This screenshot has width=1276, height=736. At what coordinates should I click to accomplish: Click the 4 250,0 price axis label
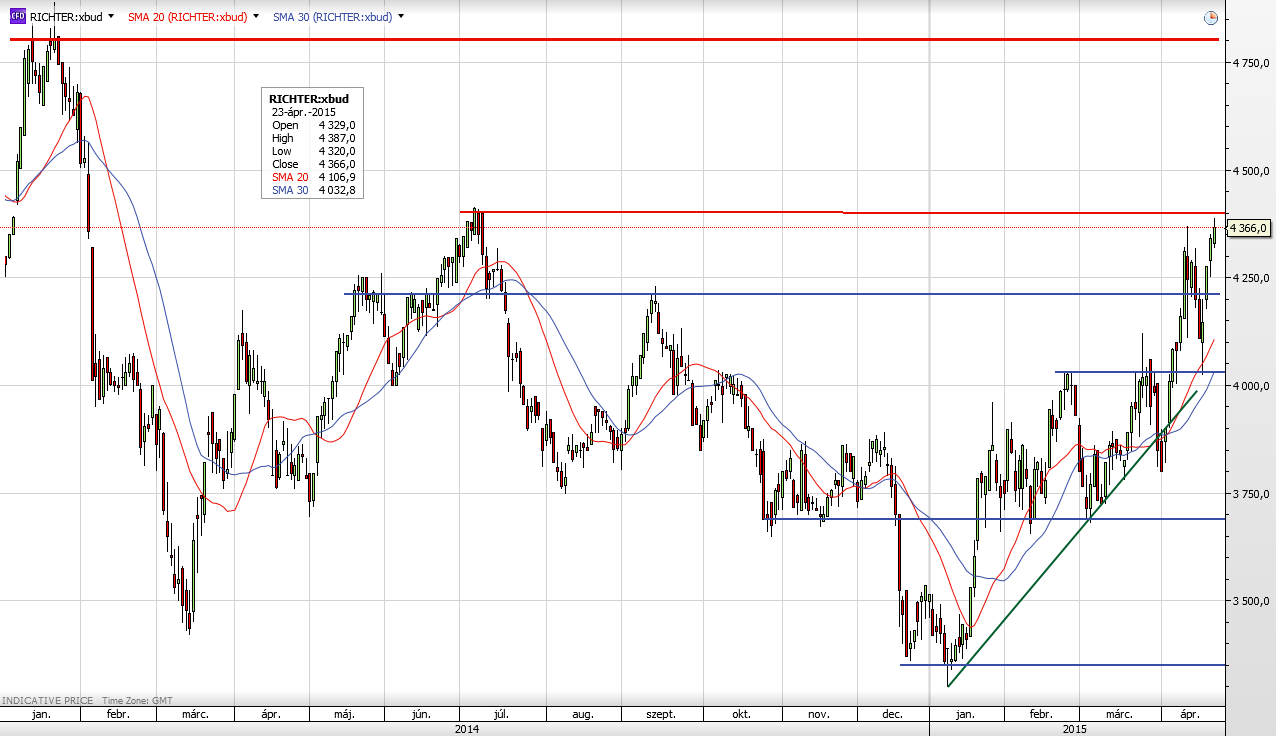point(1249,278)
